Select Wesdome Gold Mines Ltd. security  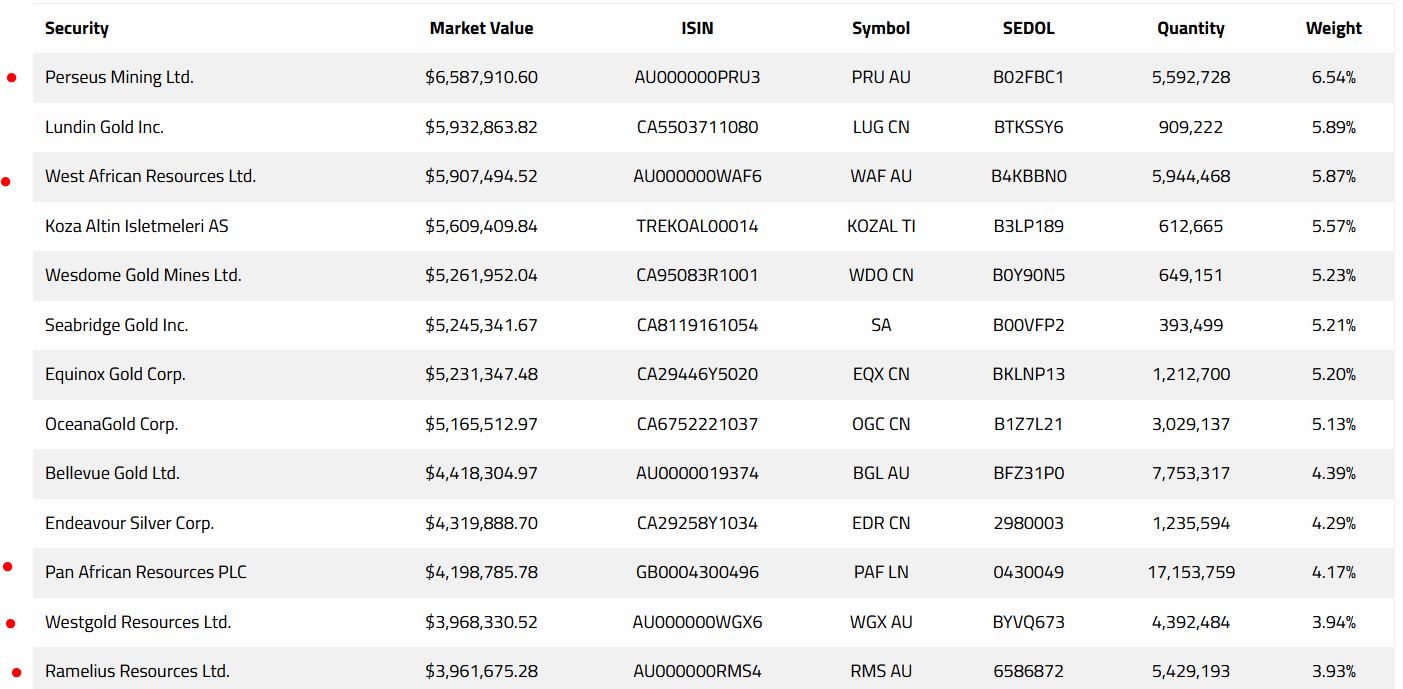143,275
